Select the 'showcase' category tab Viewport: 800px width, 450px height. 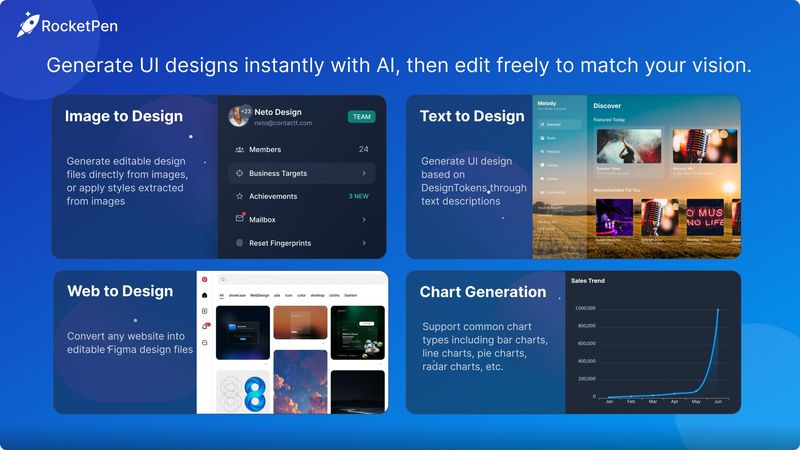point(236,296)
